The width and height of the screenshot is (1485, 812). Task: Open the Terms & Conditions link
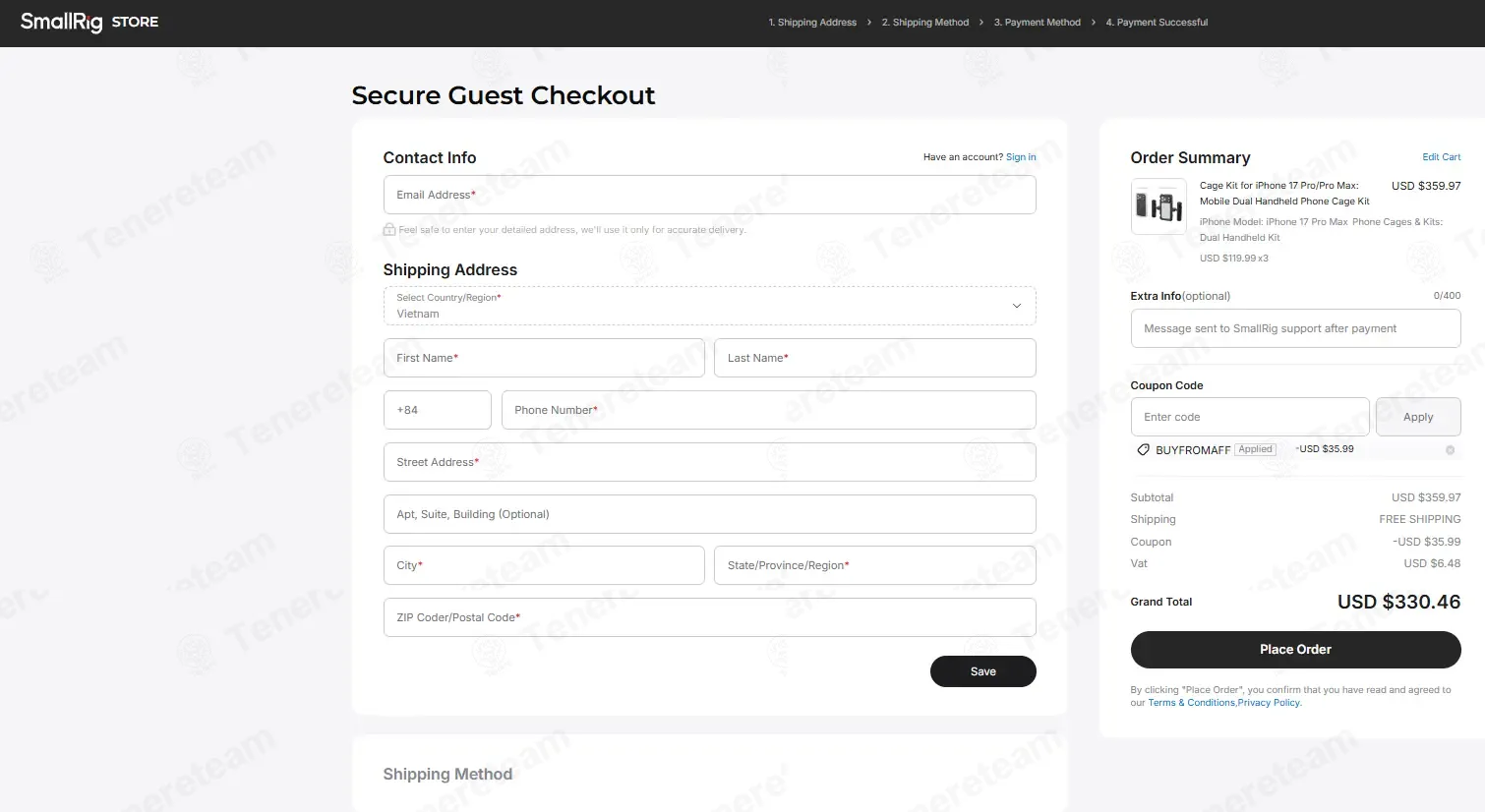[x=1191, y=703]
